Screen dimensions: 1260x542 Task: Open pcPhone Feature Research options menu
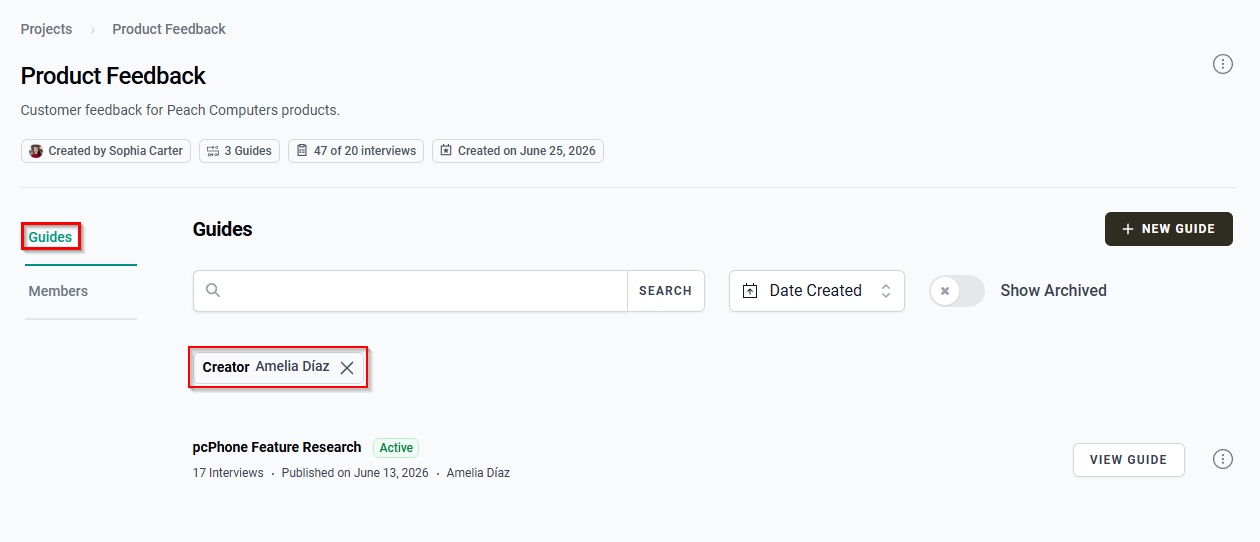[1222, 459]
